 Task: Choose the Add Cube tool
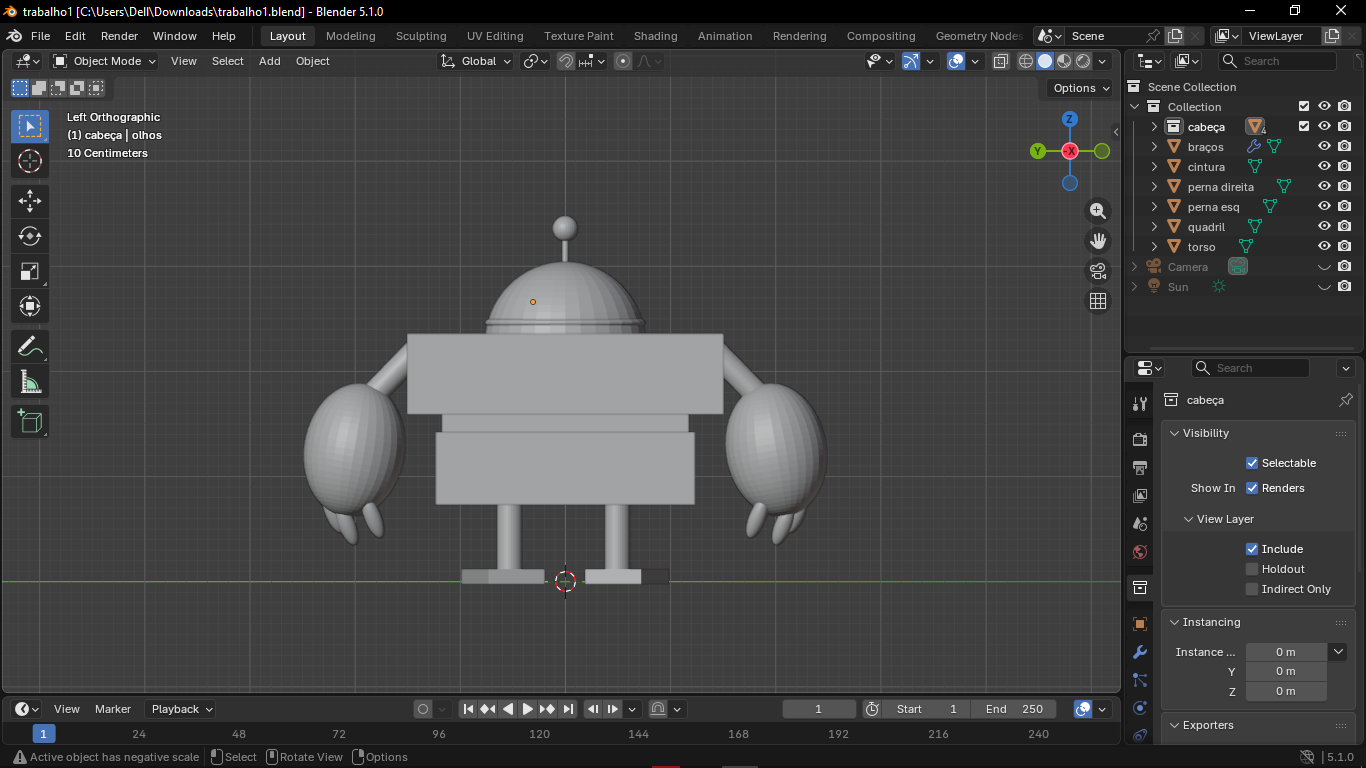tap(30, 421)
